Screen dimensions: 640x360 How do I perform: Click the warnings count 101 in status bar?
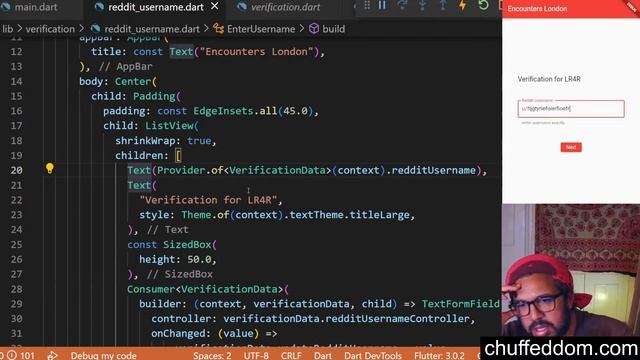(22, 355)
